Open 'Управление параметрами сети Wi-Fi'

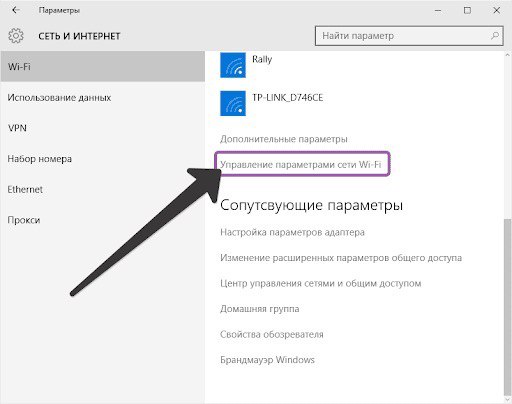(x=301, y=164)
